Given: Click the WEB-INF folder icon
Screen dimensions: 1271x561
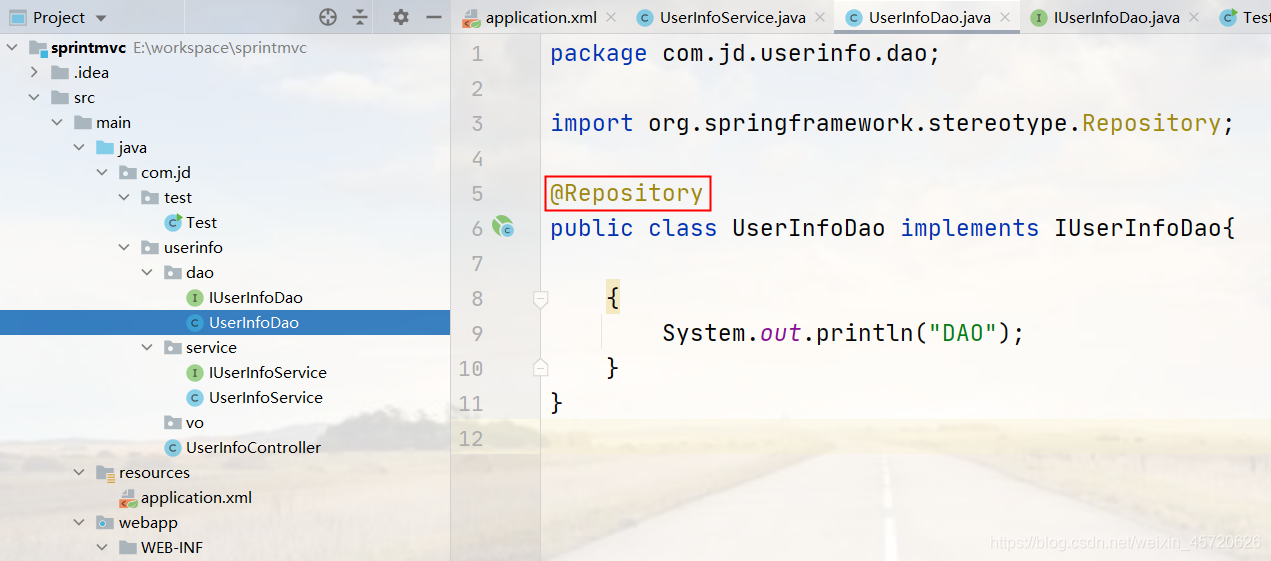Looking at the screenshot, I should [126, 548].
